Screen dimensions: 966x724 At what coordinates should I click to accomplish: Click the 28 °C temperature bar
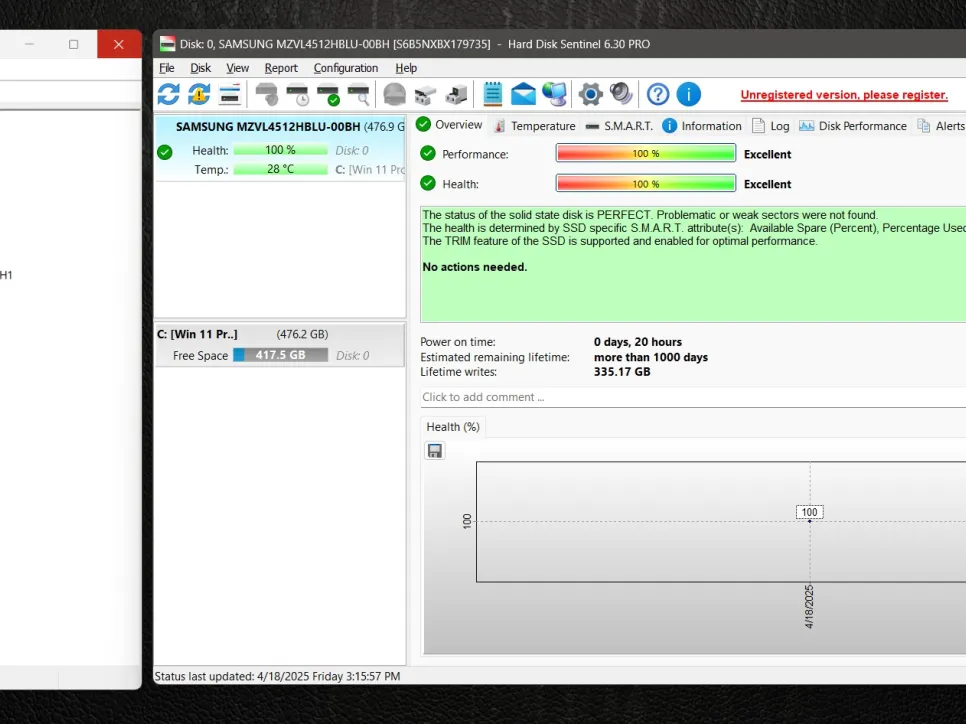point(280,169)
